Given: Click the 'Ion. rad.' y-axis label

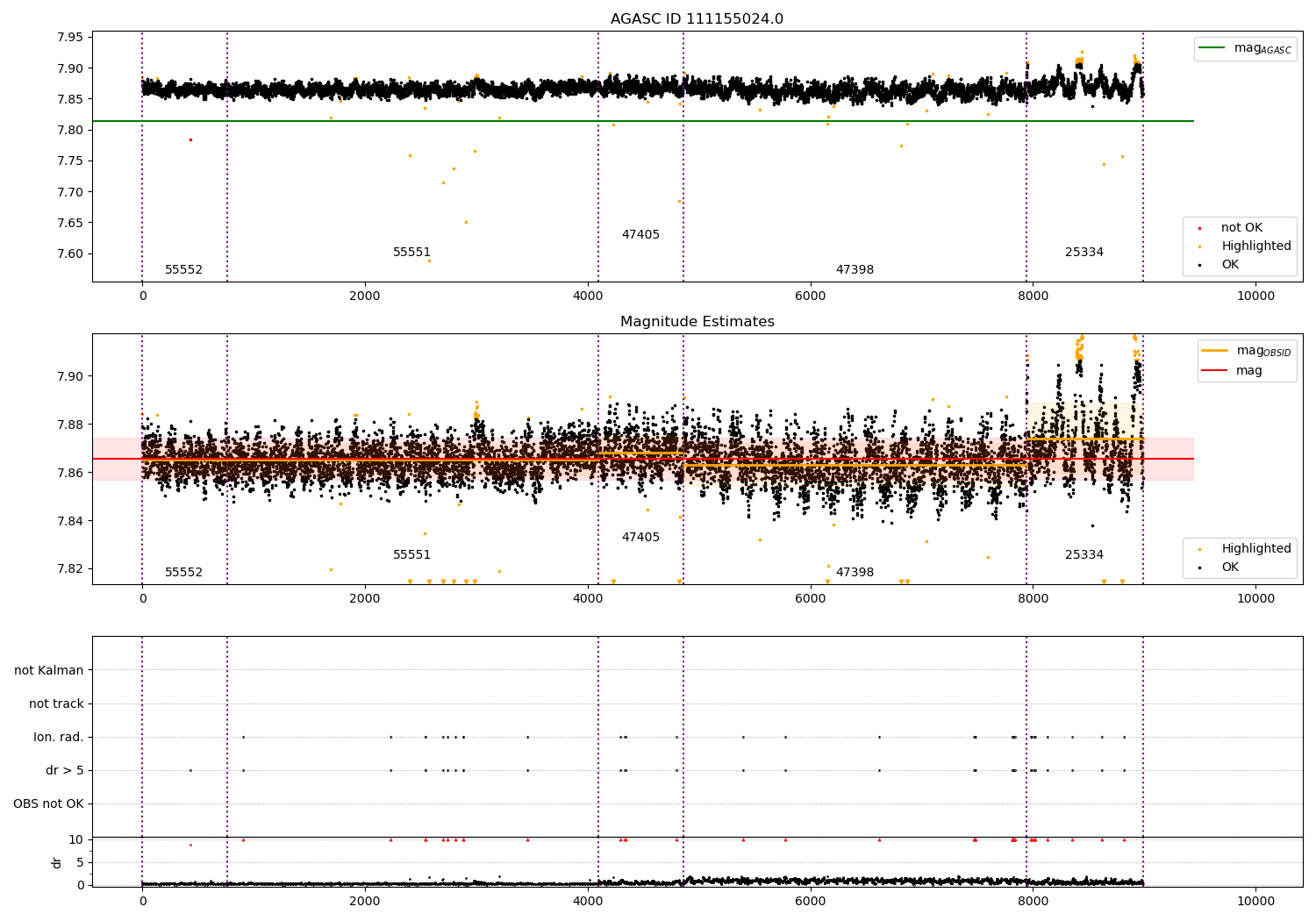Looking at the screenshot, I should (x=59, y=738).
